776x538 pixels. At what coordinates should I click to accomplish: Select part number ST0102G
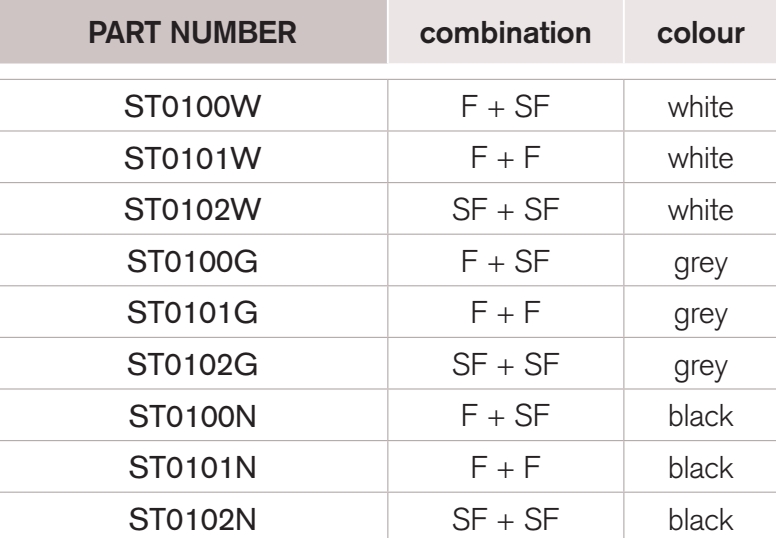pyautogui.click(x=193, y=364)
